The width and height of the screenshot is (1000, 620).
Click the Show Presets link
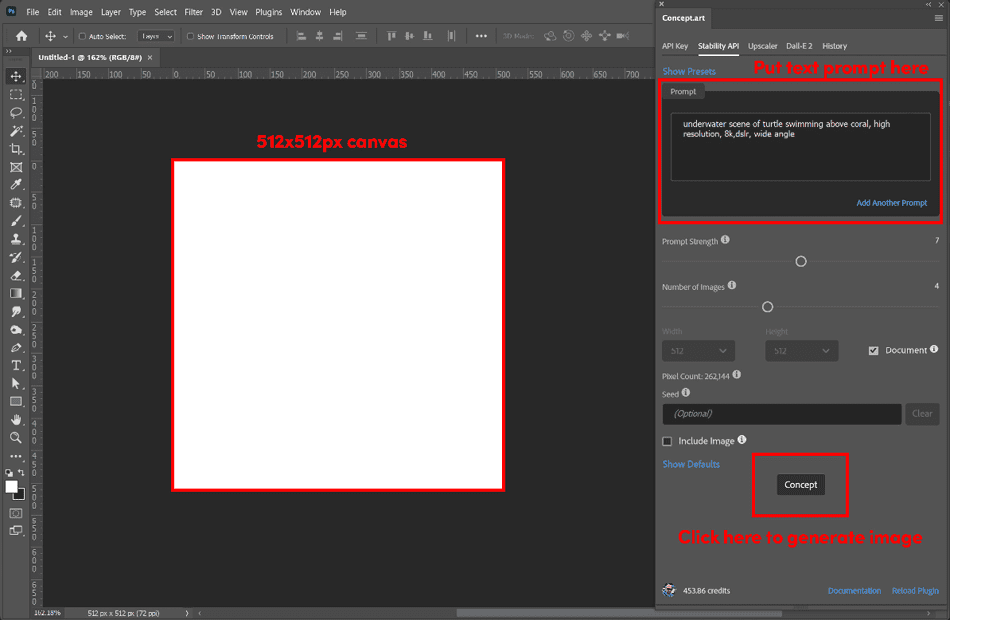(x=689, y=71)
